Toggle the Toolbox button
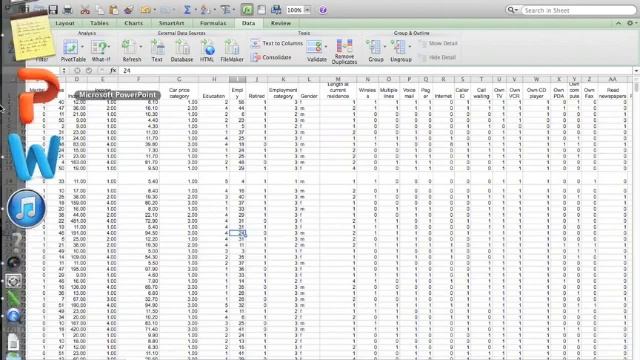Viewport: 640px width, 360px height. [261, 9]
